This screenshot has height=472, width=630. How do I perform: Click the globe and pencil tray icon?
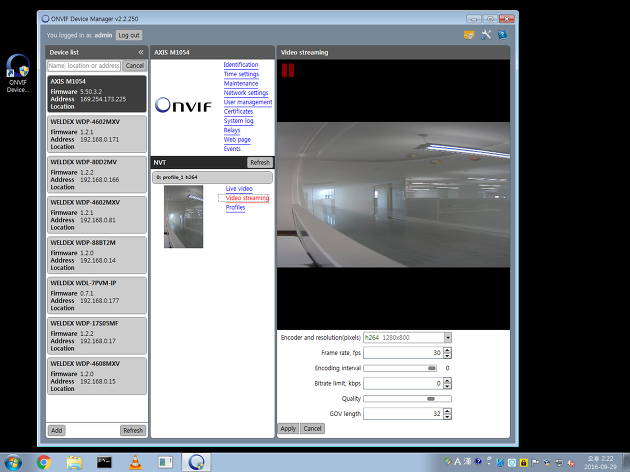[448, 461]
